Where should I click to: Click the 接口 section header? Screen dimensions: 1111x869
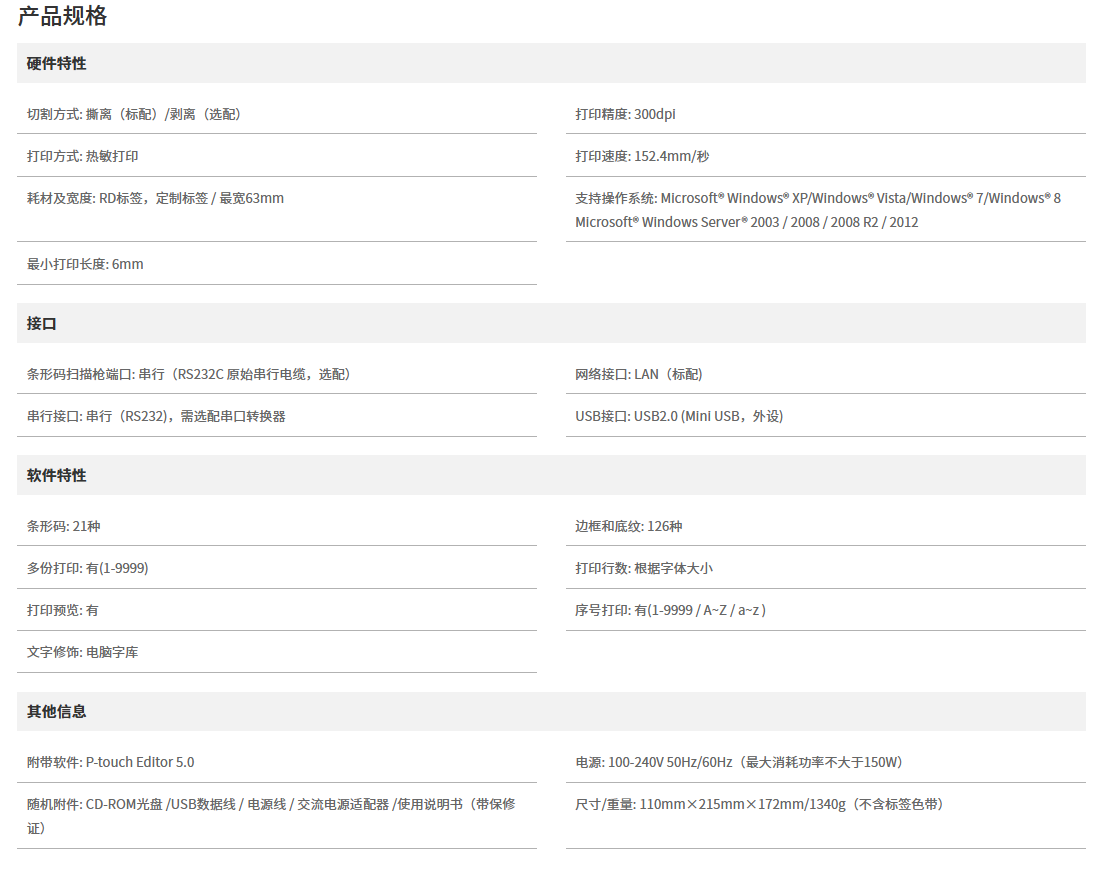tap(42, 323)
